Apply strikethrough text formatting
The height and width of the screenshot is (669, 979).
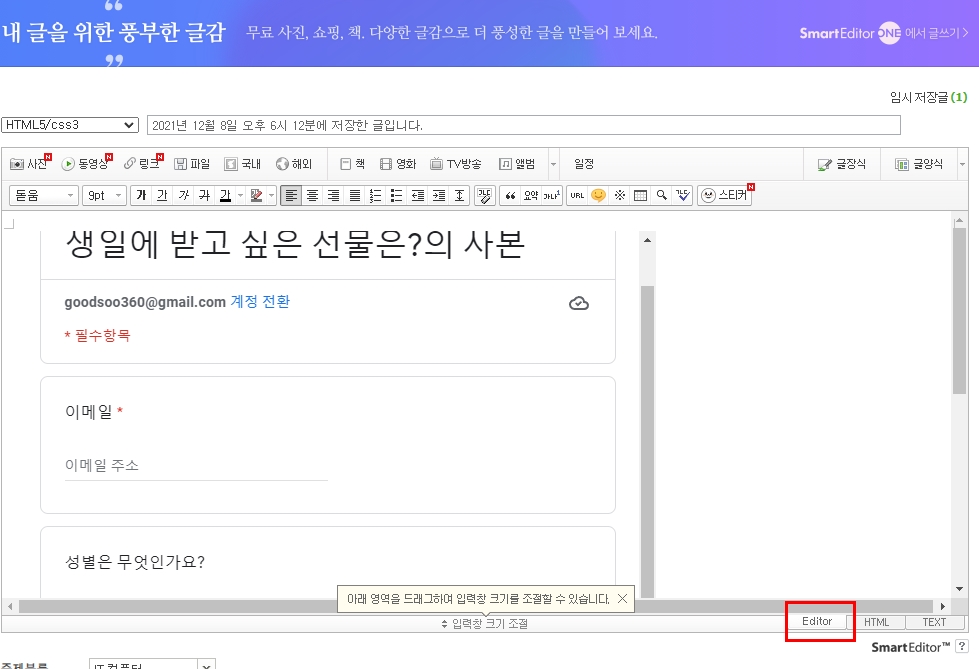pos(204,196)
